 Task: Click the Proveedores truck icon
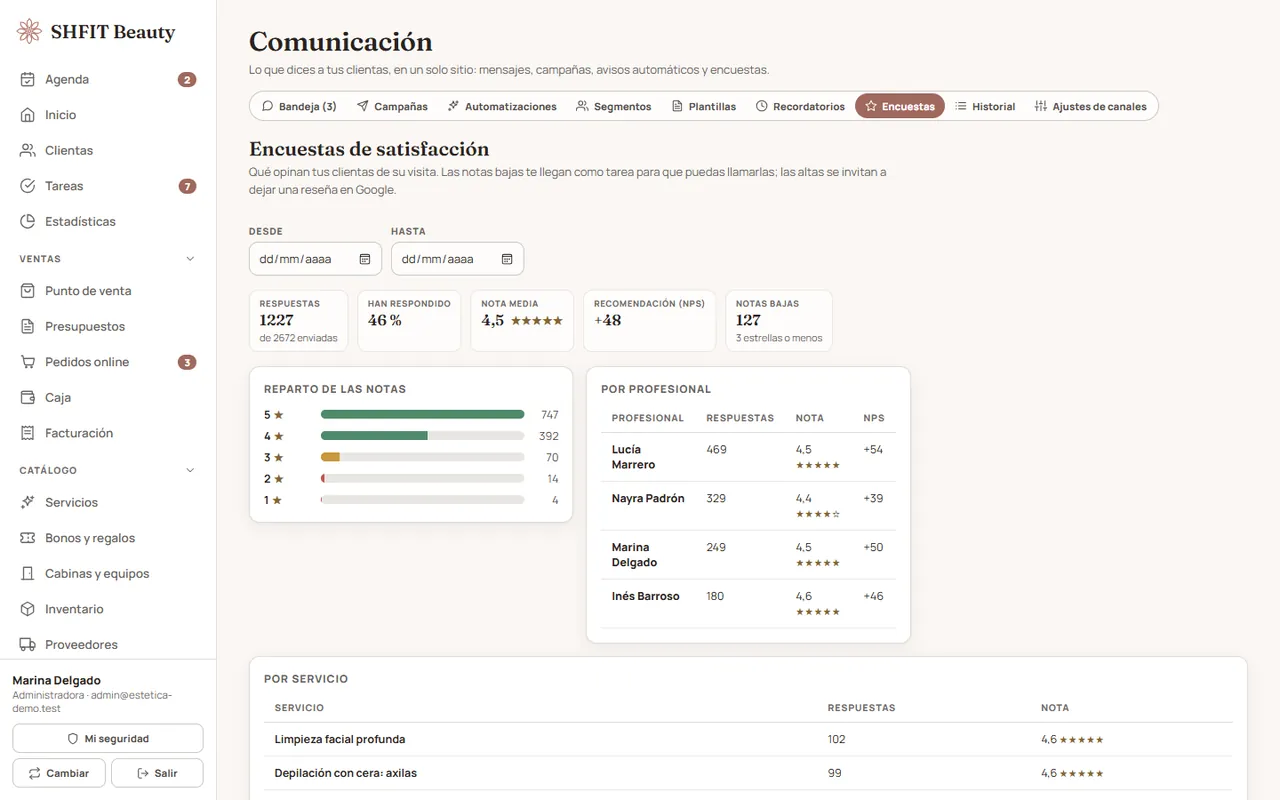pyautogui.click(x=28, y=644)
